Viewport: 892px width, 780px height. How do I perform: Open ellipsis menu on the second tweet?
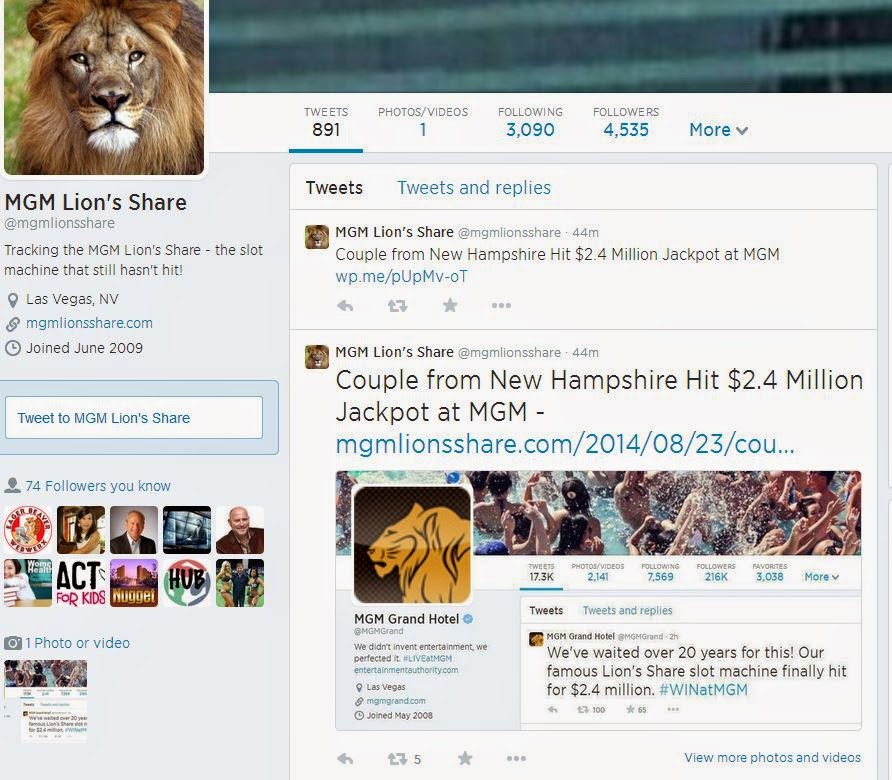(516, 758)
